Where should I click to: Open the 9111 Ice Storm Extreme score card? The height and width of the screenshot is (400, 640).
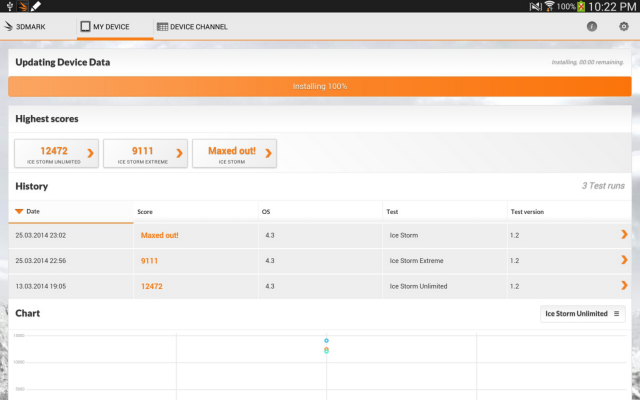click(x=145, y=153)
